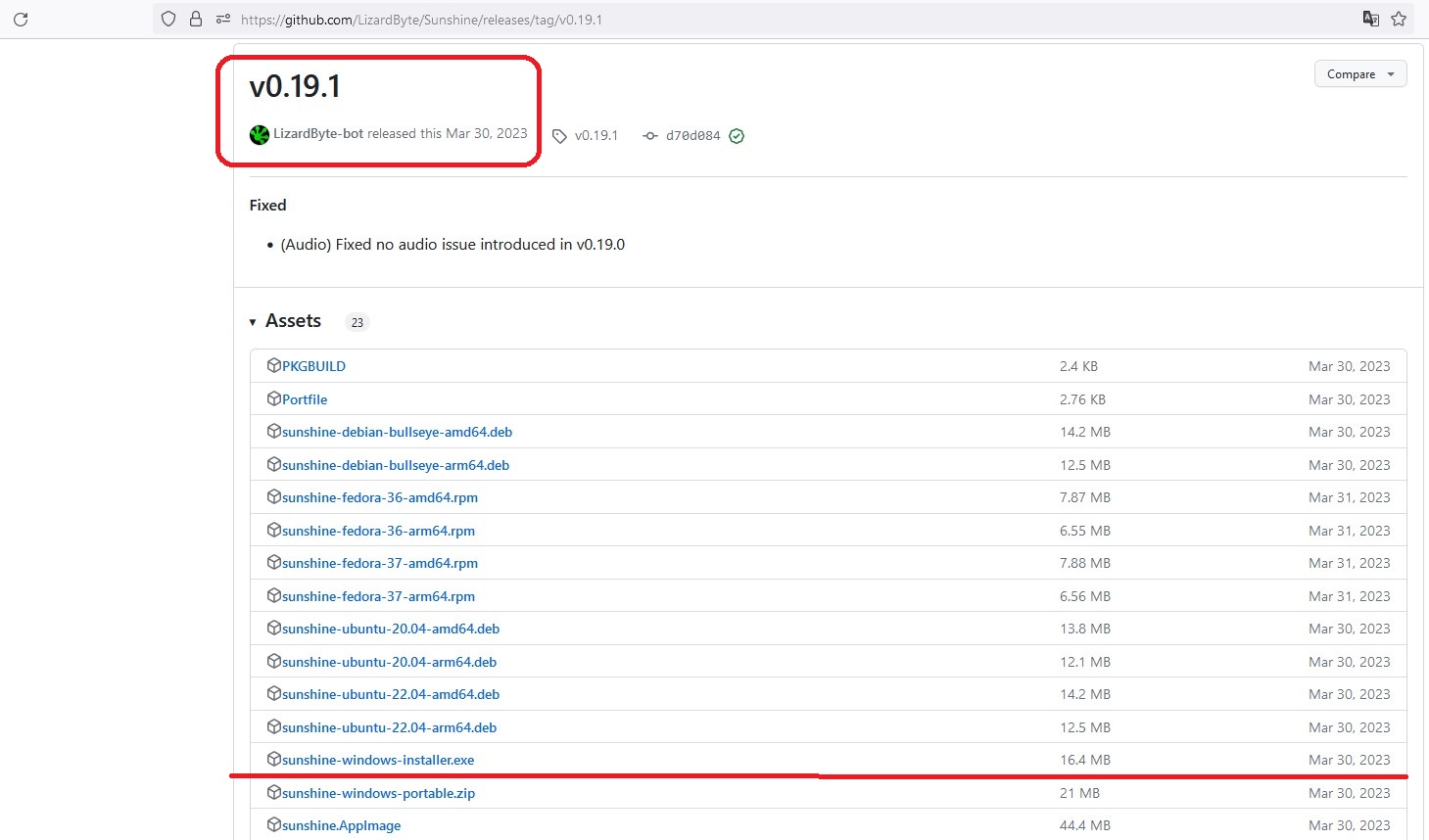This screenshot has width=1429, height=840.
Task: Click package icon for sunshine-windows-installer.exe
Action: coord(274,759)
